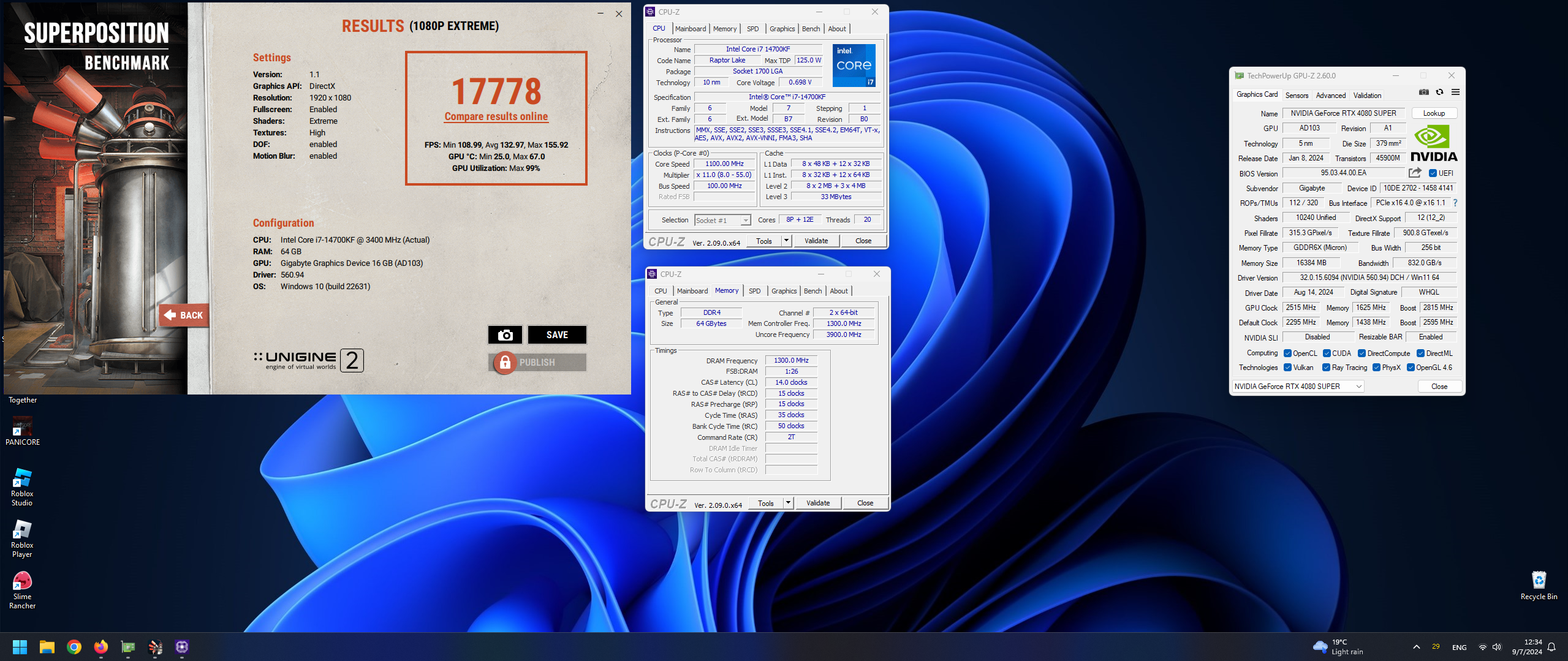
Task: Open File Explorer from the taskbar
Action: tap(47, 647)
